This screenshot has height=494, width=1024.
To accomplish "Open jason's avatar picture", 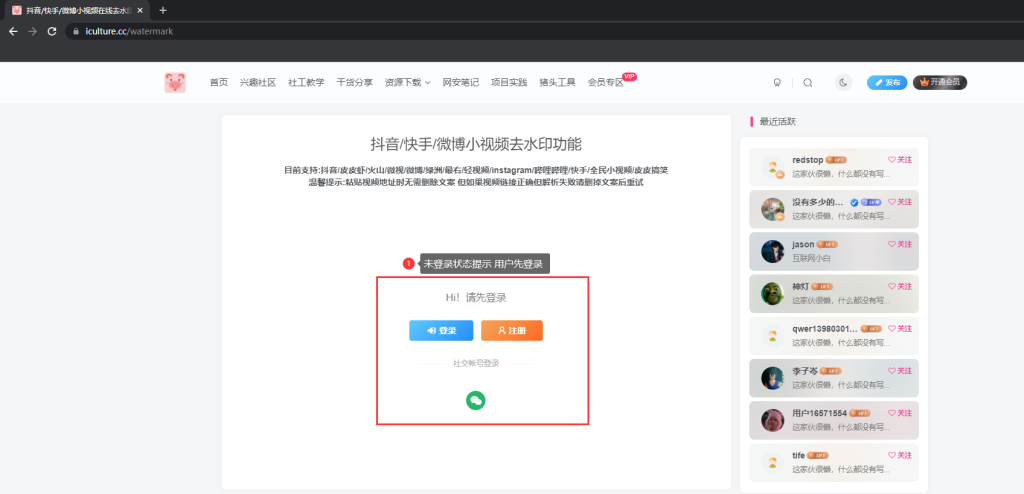I will pos(773,252).
